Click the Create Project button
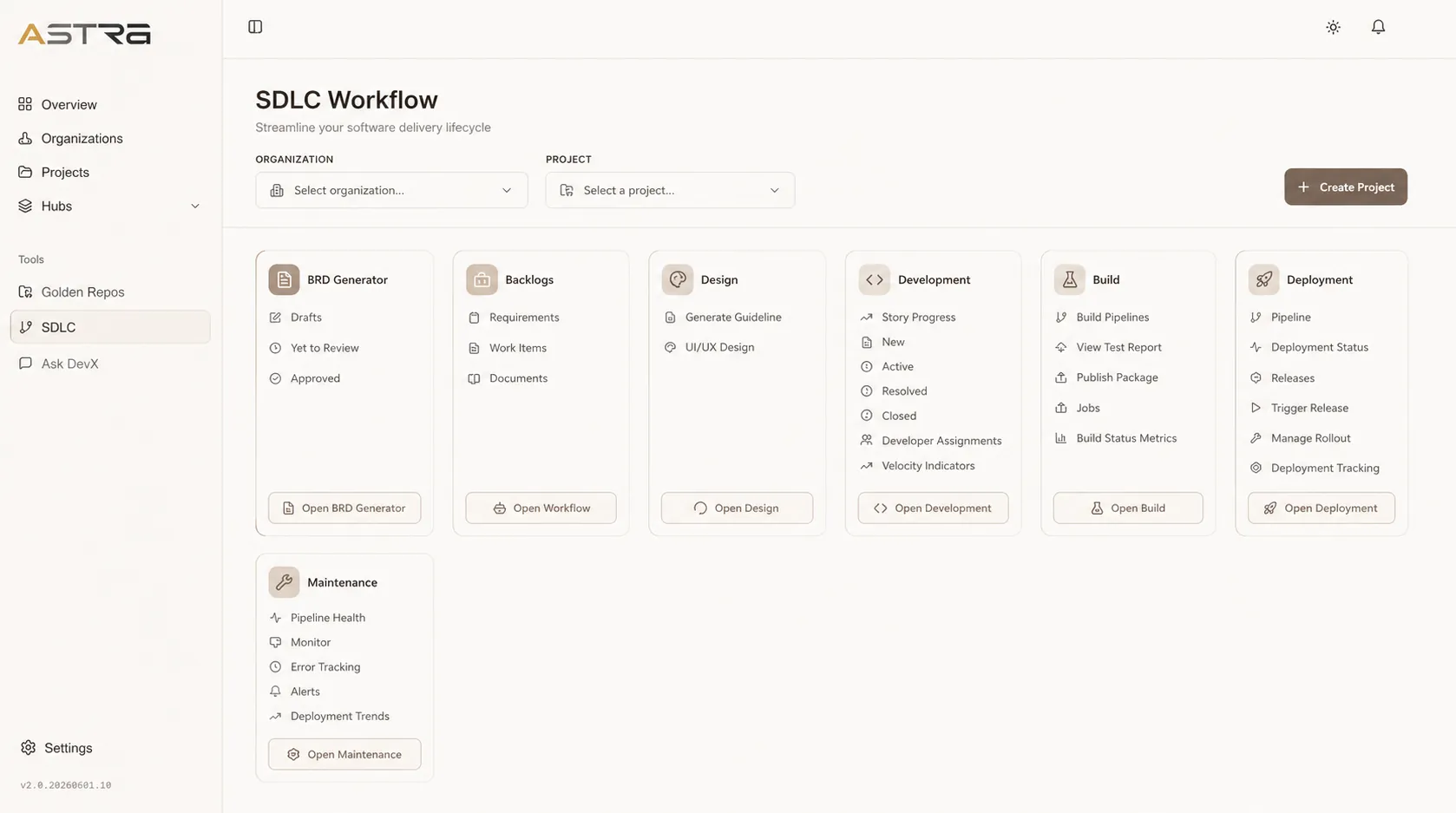 click(1346, 187)
